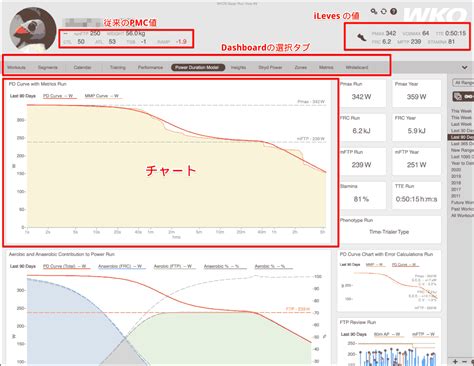Screen dimensions: 474x366
Task: Click the running shoe sport icon
Action: pos(361,37)
